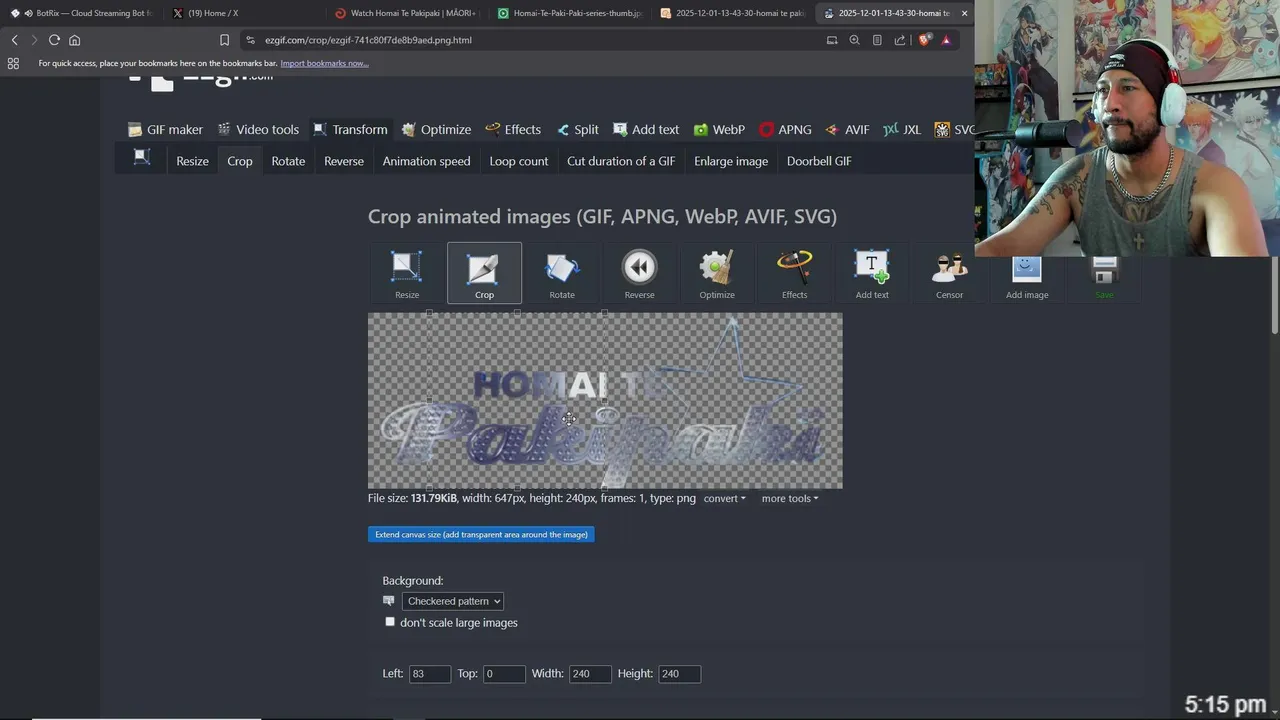Switch to the BotRix Cloud Streaming Bot tab

(82, 13)
